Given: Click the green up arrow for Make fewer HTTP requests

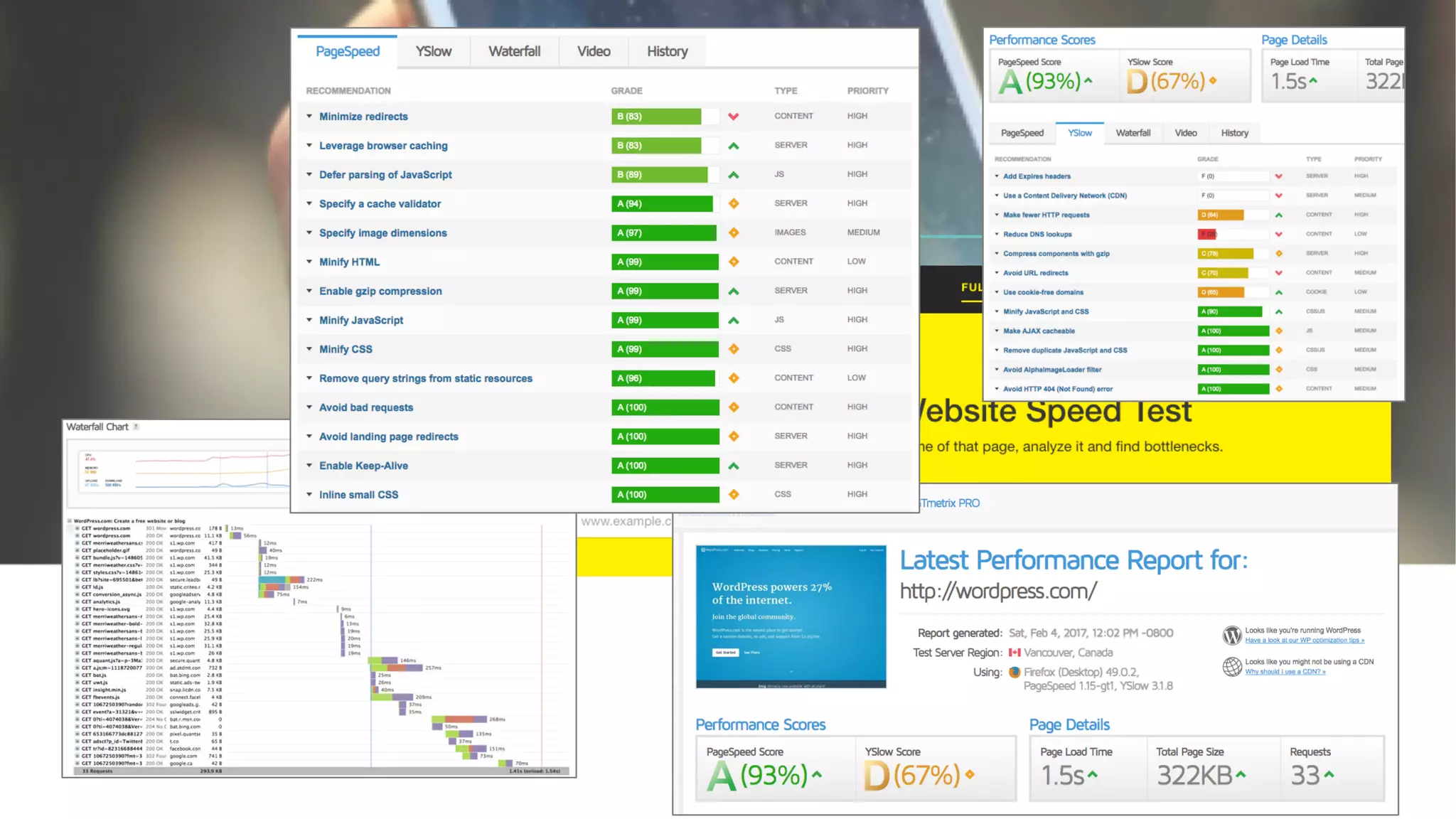Looking at the screenshot, I should tap(1278, 215).
